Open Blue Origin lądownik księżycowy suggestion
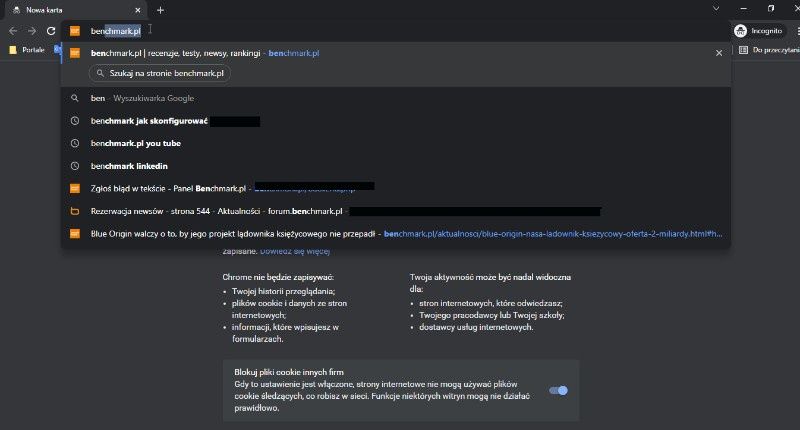Image resolution: width=800 pixels, height=430 pixels. pyautogui.click(x=395, y=234)
